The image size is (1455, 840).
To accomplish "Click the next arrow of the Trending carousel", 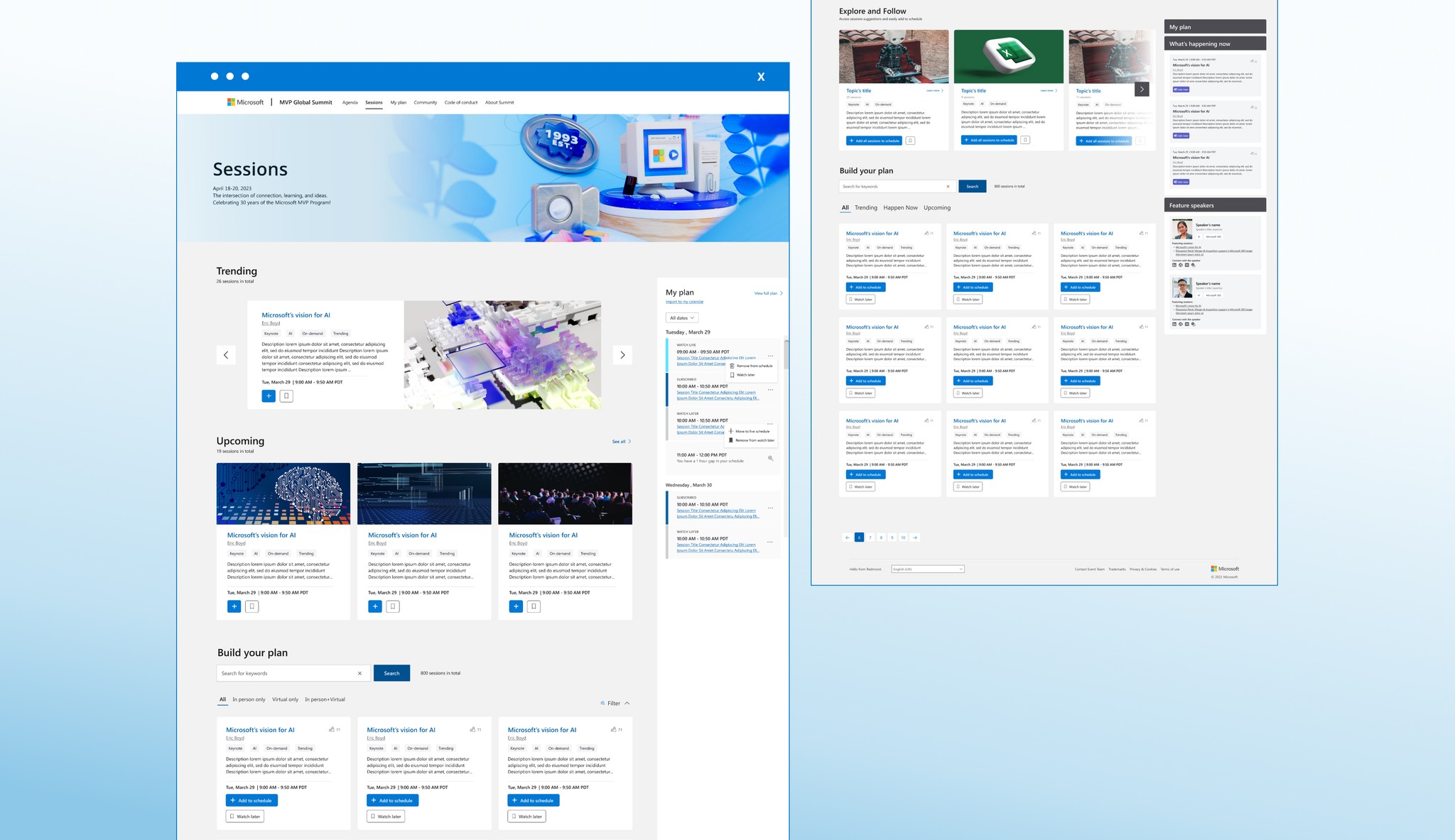I will coord(622,355).
